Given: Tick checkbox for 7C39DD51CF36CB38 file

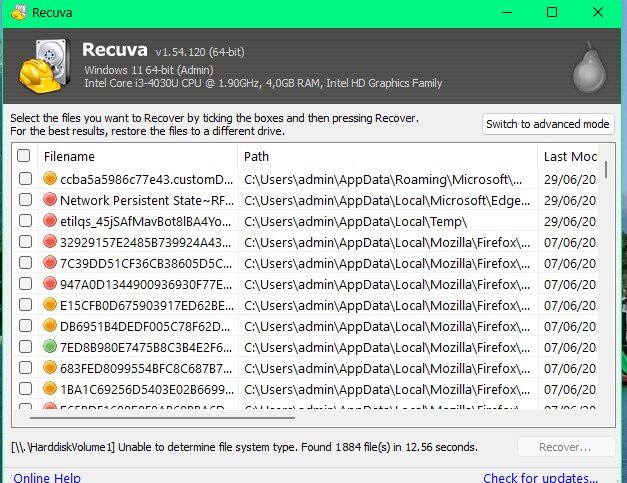Looking at the screenshot, I should point(26,263).
